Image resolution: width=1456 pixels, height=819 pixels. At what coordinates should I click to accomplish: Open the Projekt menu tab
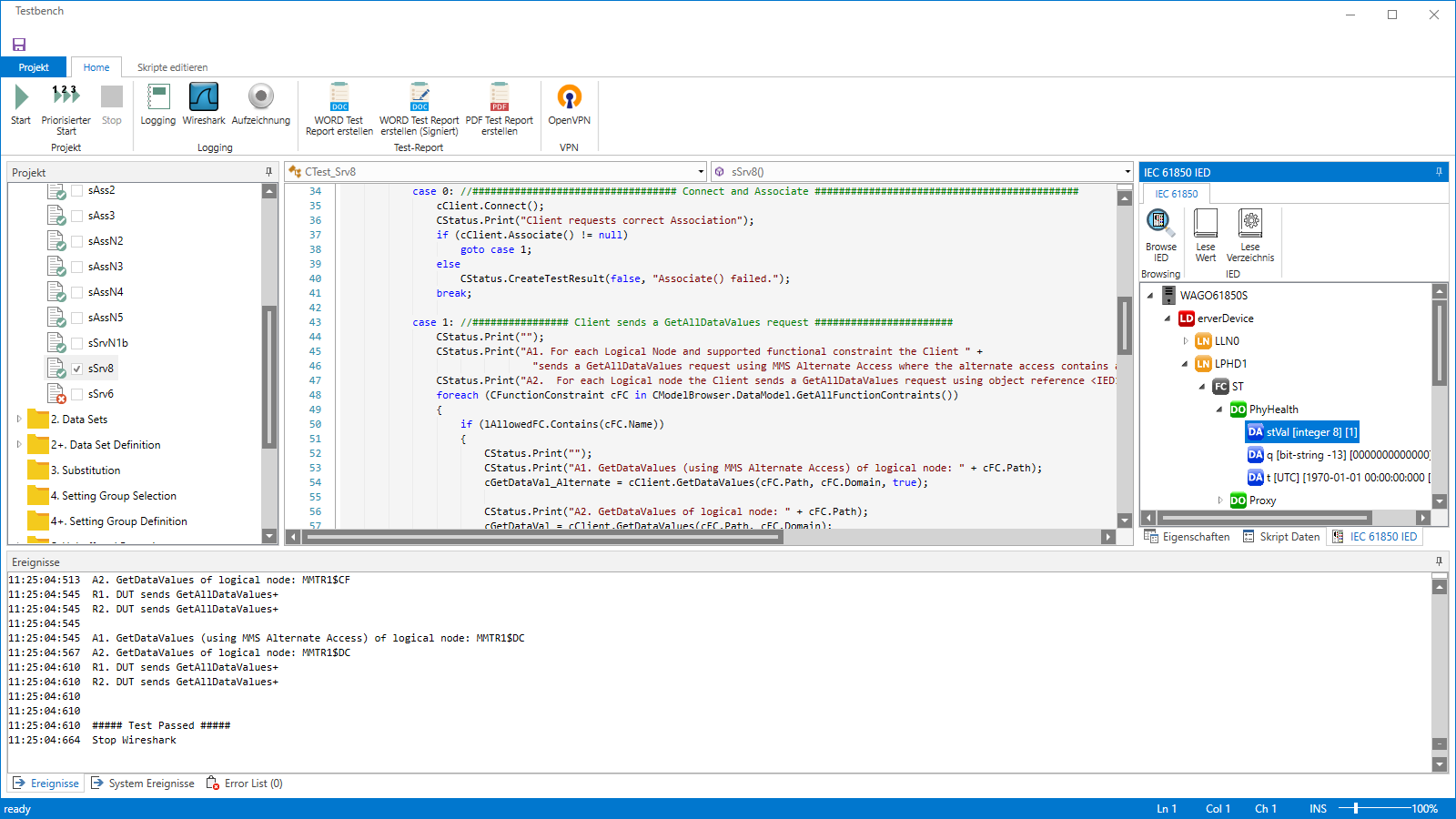pos(34,67)
